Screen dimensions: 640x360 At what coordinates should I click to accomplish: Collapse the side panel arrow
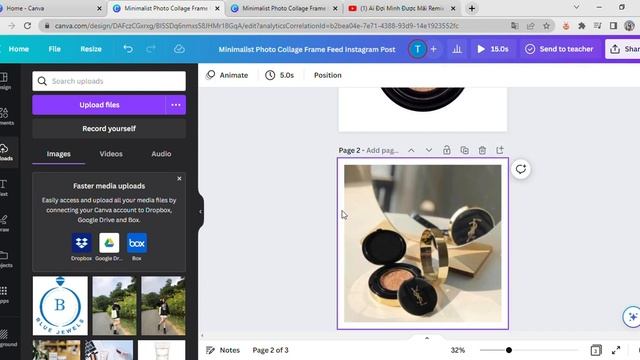point(200,211)
